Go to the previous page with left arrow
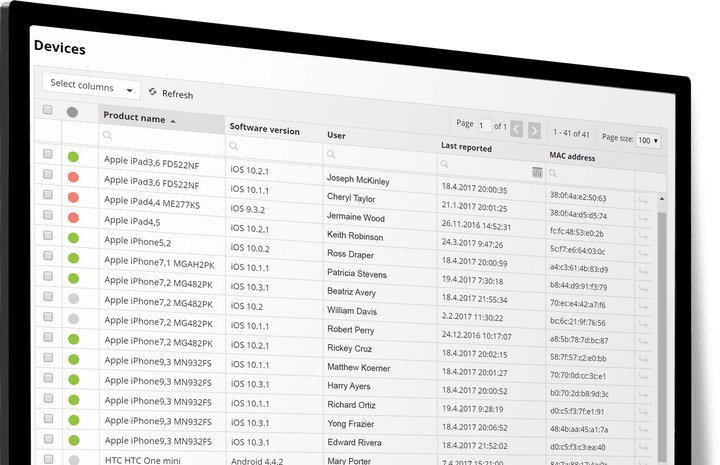The height and width of the screenshot is (465, 720). click(x=517, y=129)
